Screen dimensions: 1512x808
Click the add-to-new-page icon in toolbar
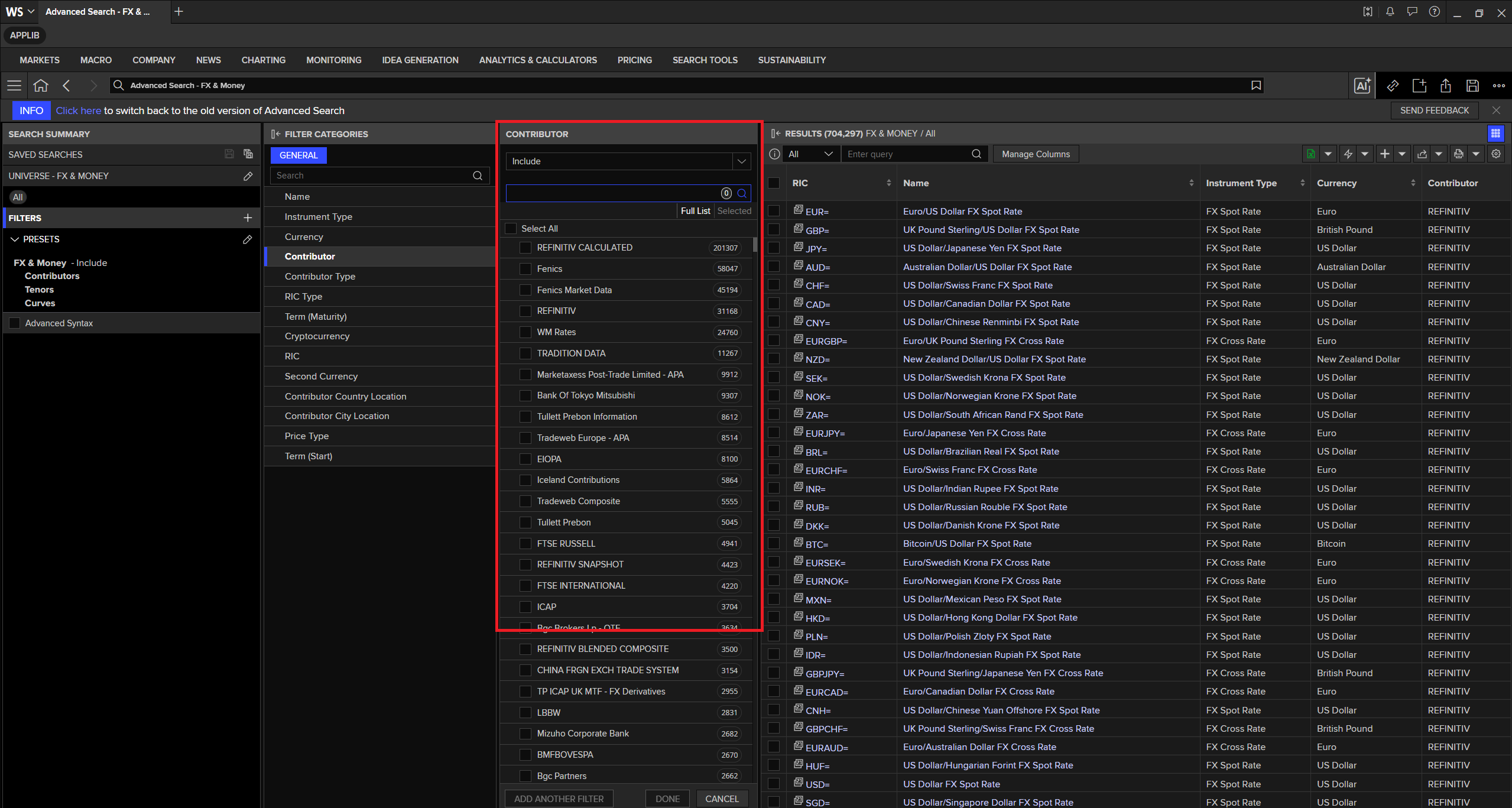[x=1419, y=86]
